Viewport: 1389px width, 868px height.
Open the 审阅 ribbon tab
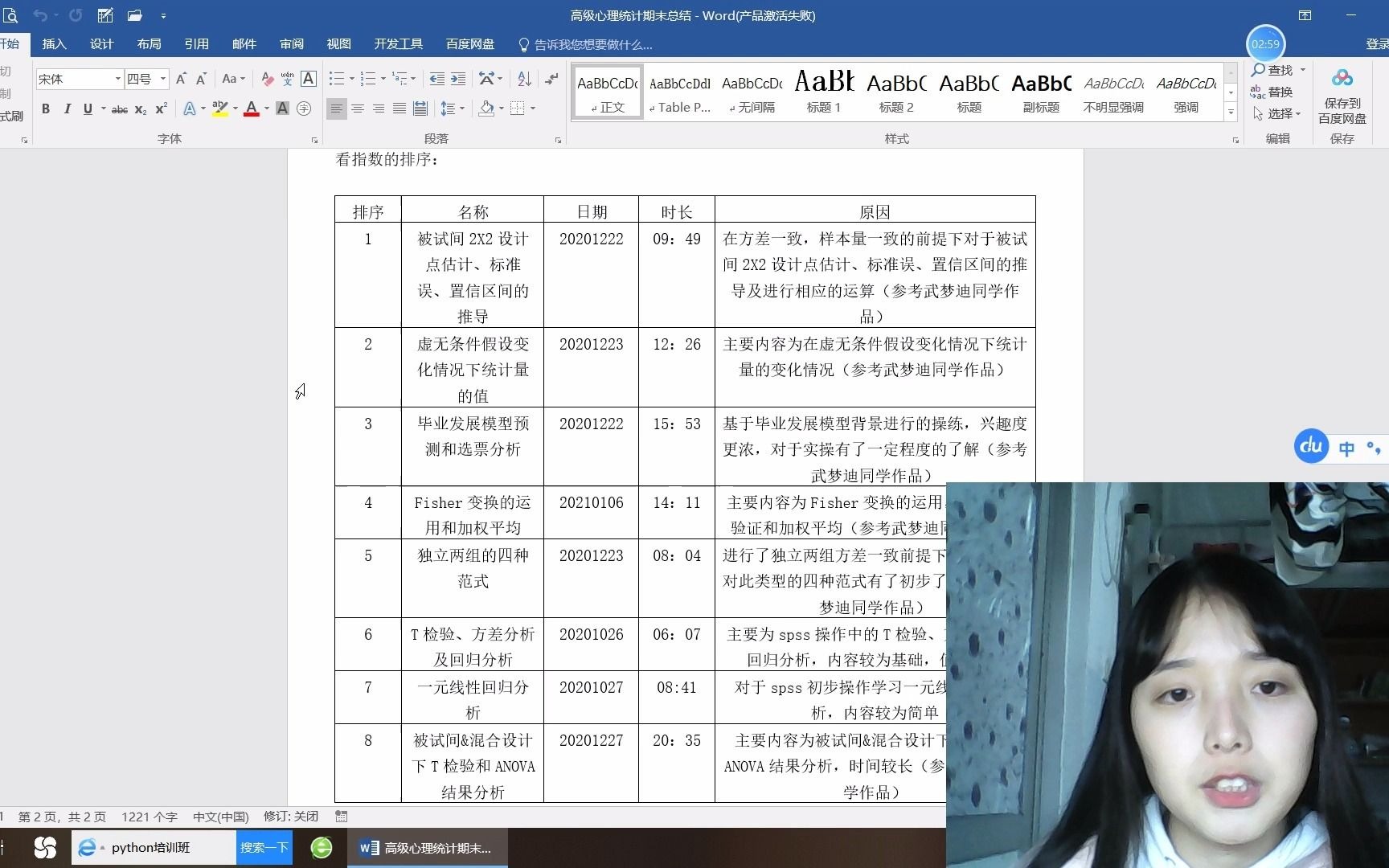[x=291, y=44]
